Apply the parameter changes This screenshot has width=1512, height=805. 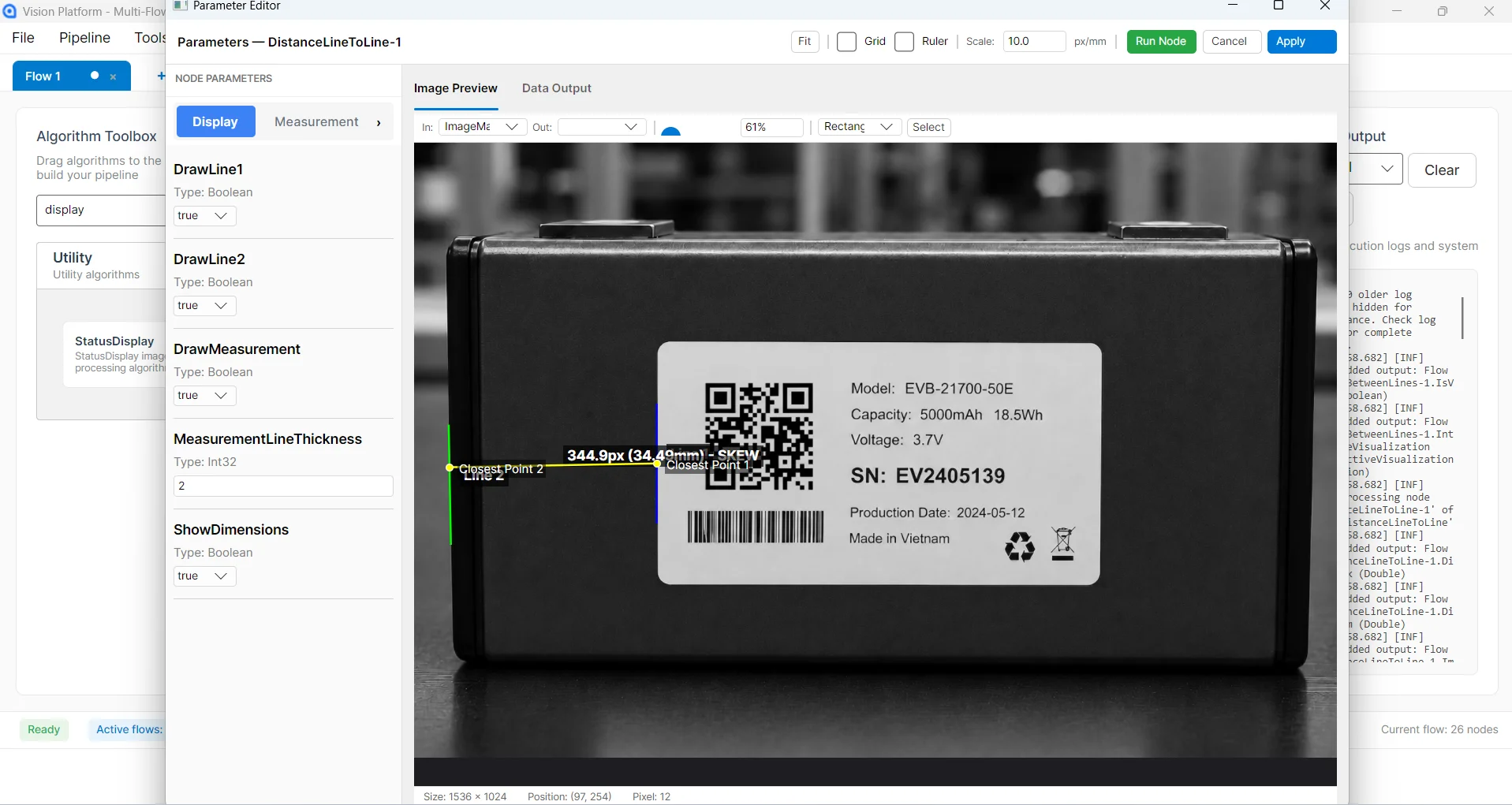click(1301, 42)
